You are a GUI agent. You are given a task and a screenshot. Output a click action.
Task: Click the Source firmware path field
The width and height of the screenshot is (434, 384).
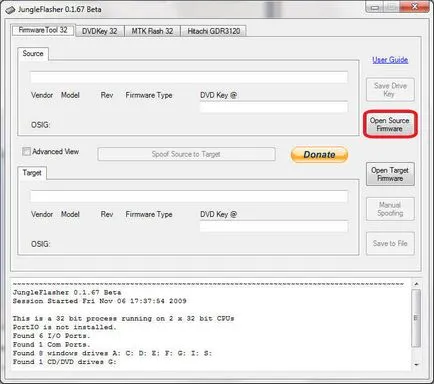189,77
